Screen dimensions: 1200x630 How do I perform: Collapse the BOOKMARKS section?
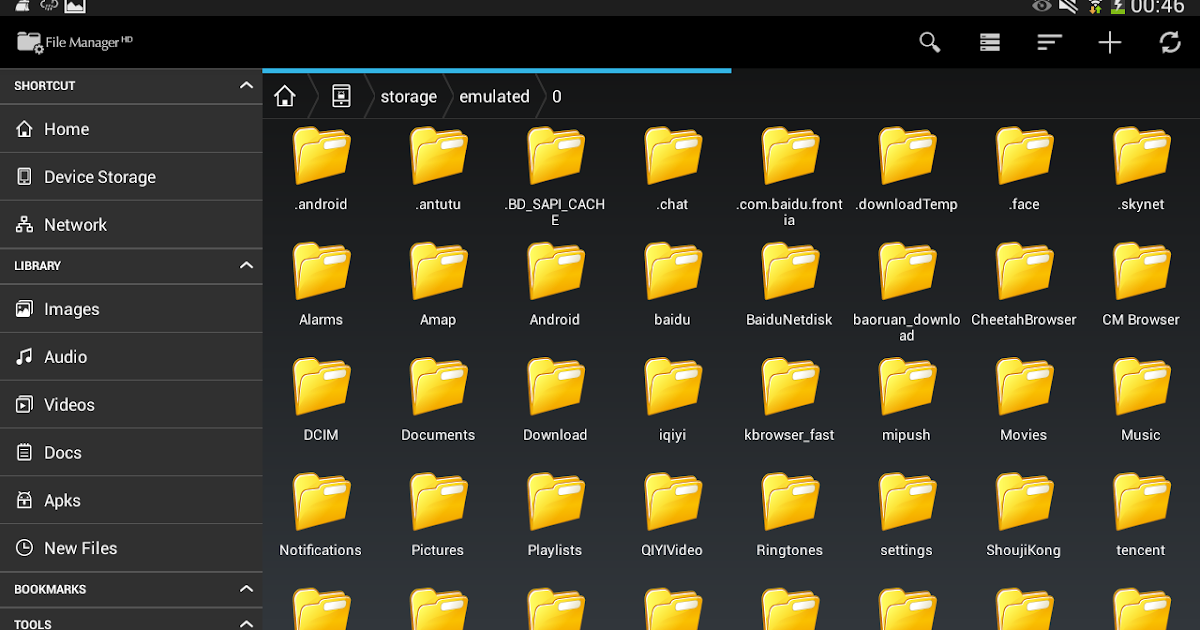[246, 590]
